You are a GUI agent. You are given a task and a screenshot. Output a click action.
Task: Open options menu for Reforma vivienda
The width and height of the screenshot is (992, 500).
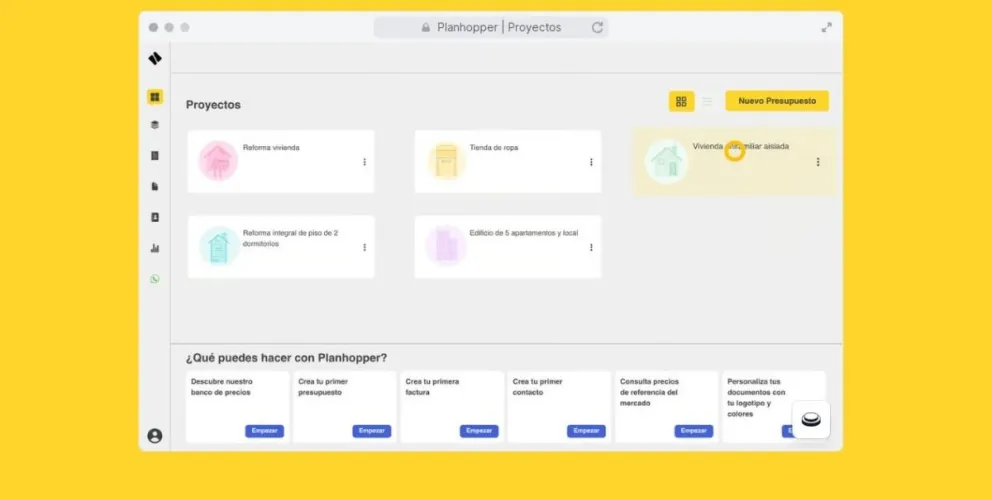364,162
